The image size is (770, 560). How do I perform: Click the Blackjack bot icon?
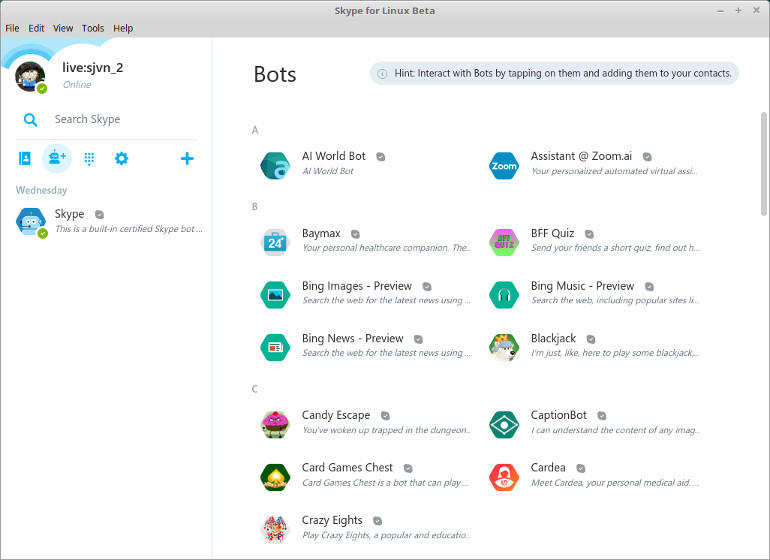504,347
